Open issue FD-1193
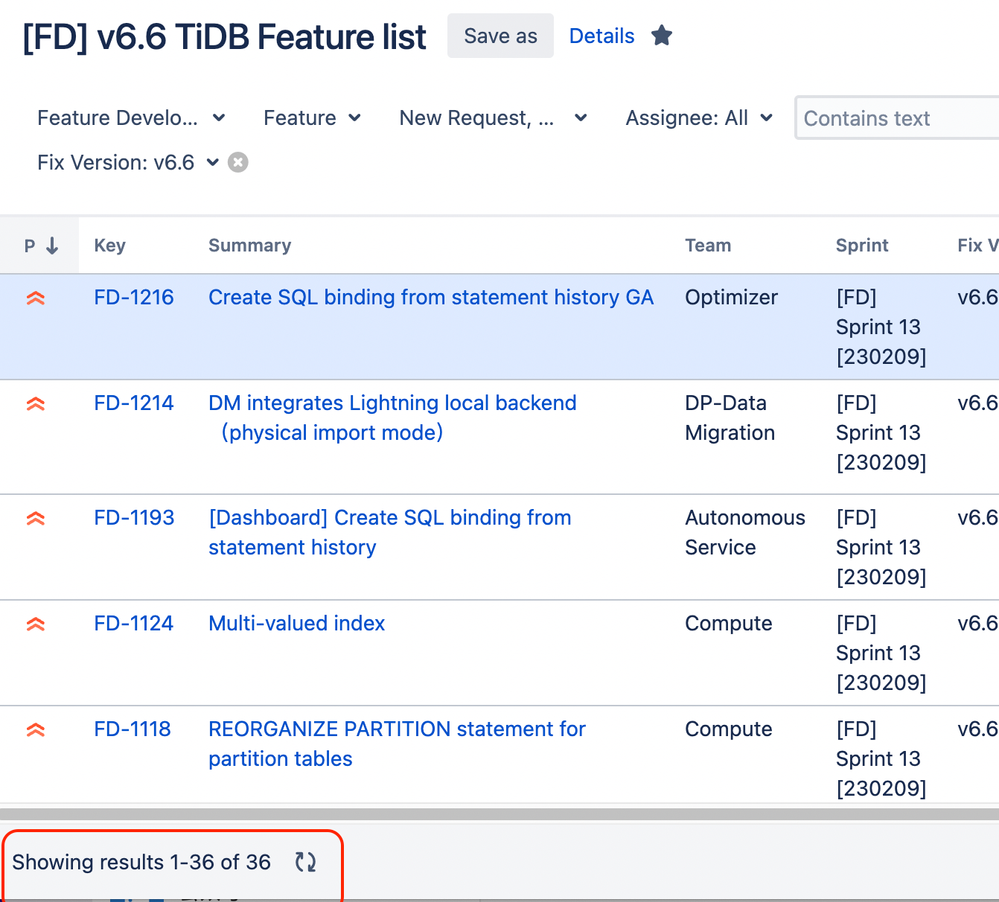 tap(134, 518)
